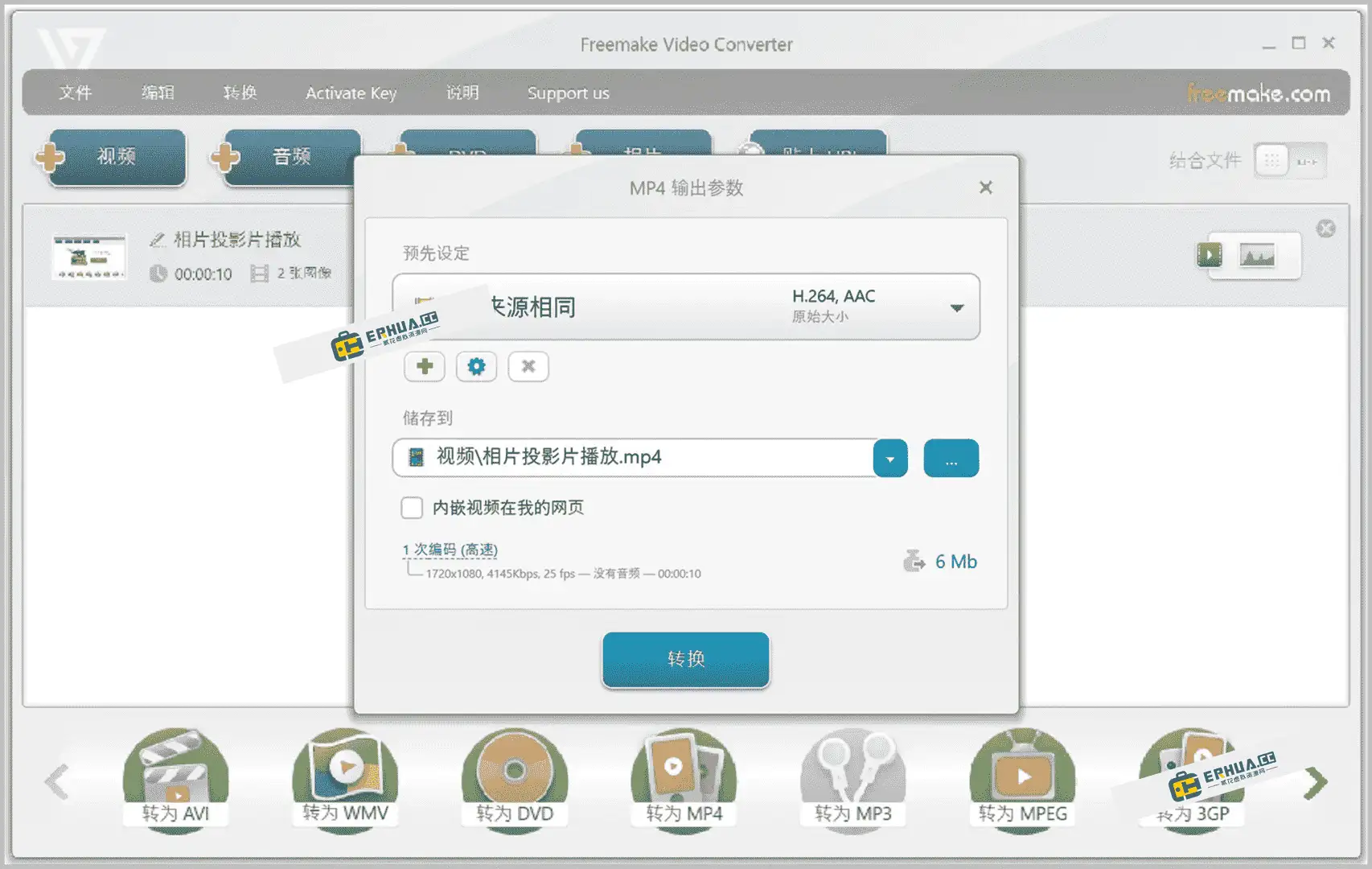Click the 1720x1080, 4145Kbps encoding details text
The image size is (1372, 869).
pos(563,574)
